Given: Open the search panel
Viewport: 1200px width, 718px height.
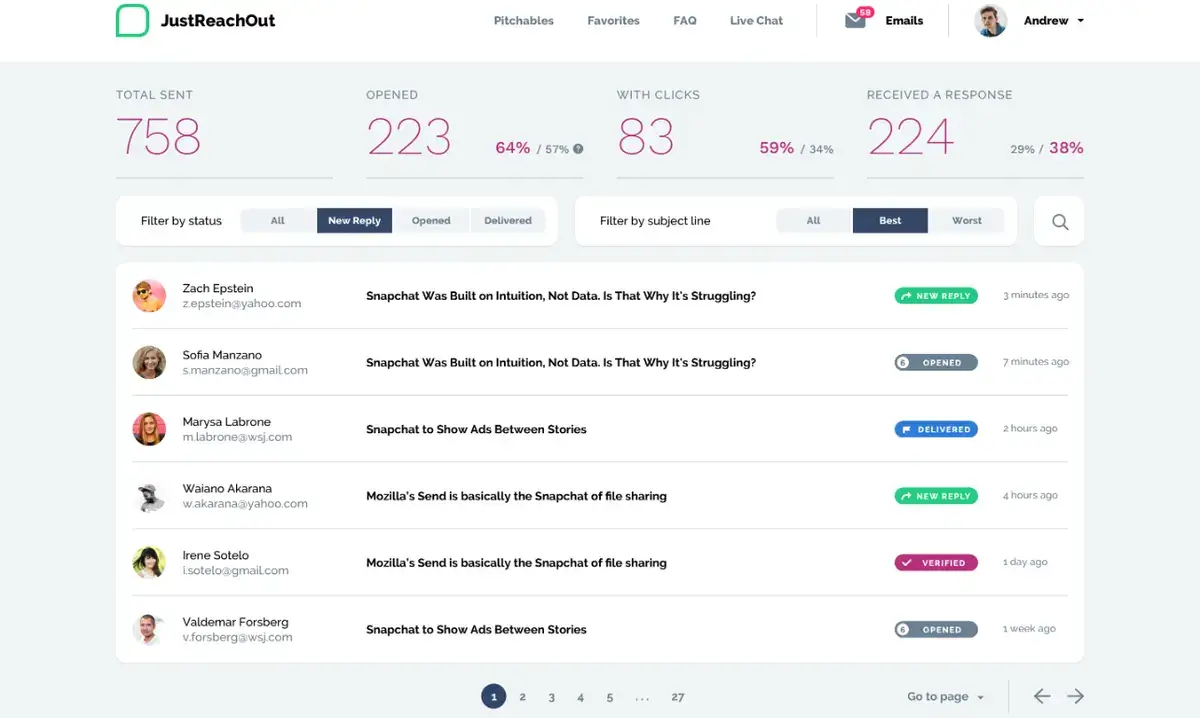Looking at the screenshot, I should 1058,221.
